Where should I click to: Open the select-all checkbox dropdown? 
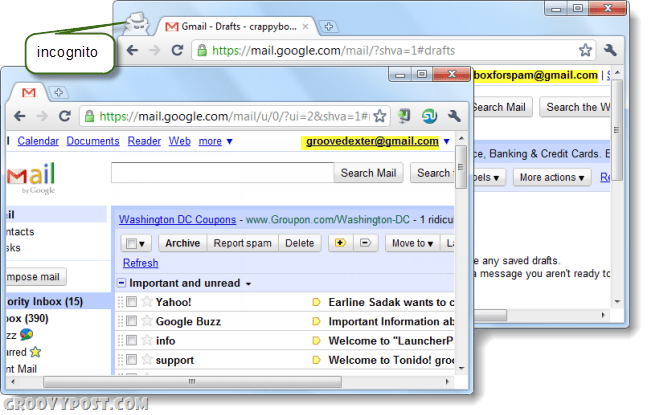[136, 243]
